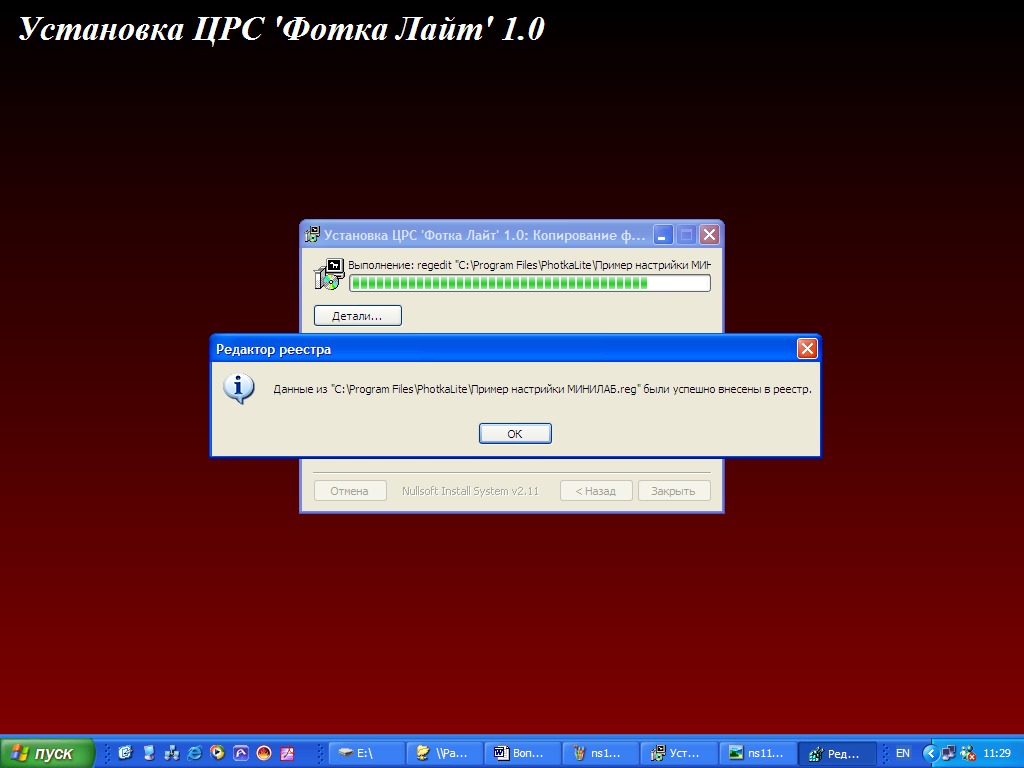Click the 11:29 clock in tray
The height and width of the screenshot is (768, 1024).
(x=997, y=753)
